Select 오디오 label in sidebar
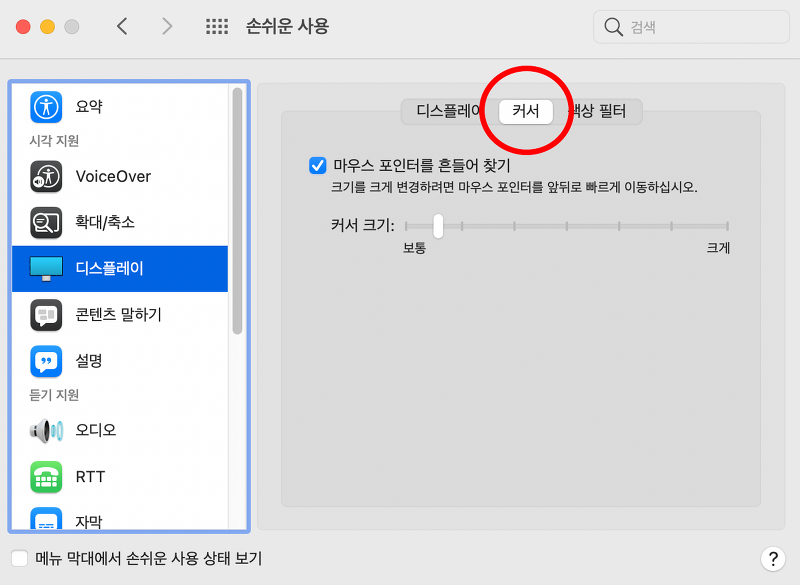This screenshot has height=585, width=800. pos(96,430)
